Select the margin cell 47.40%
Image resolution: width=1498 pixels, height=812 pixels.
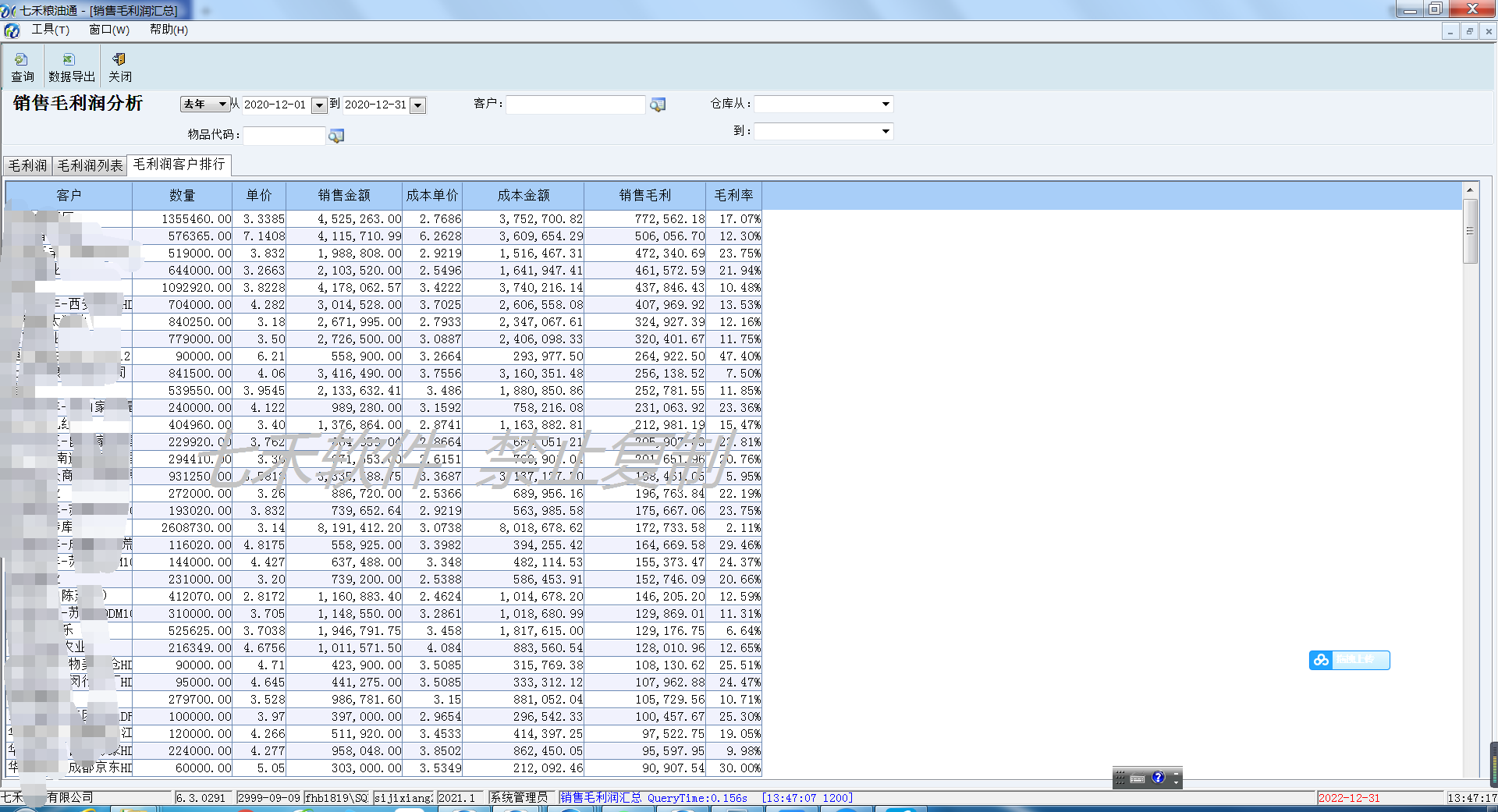click(x=734, y=356)
